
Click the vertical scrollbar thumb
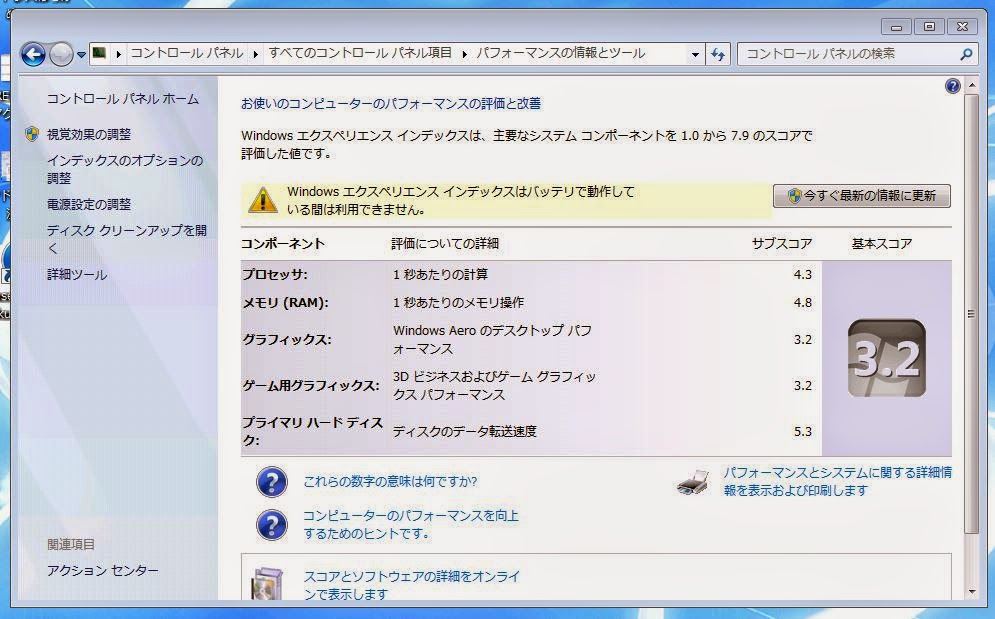[x=971, y=314]
